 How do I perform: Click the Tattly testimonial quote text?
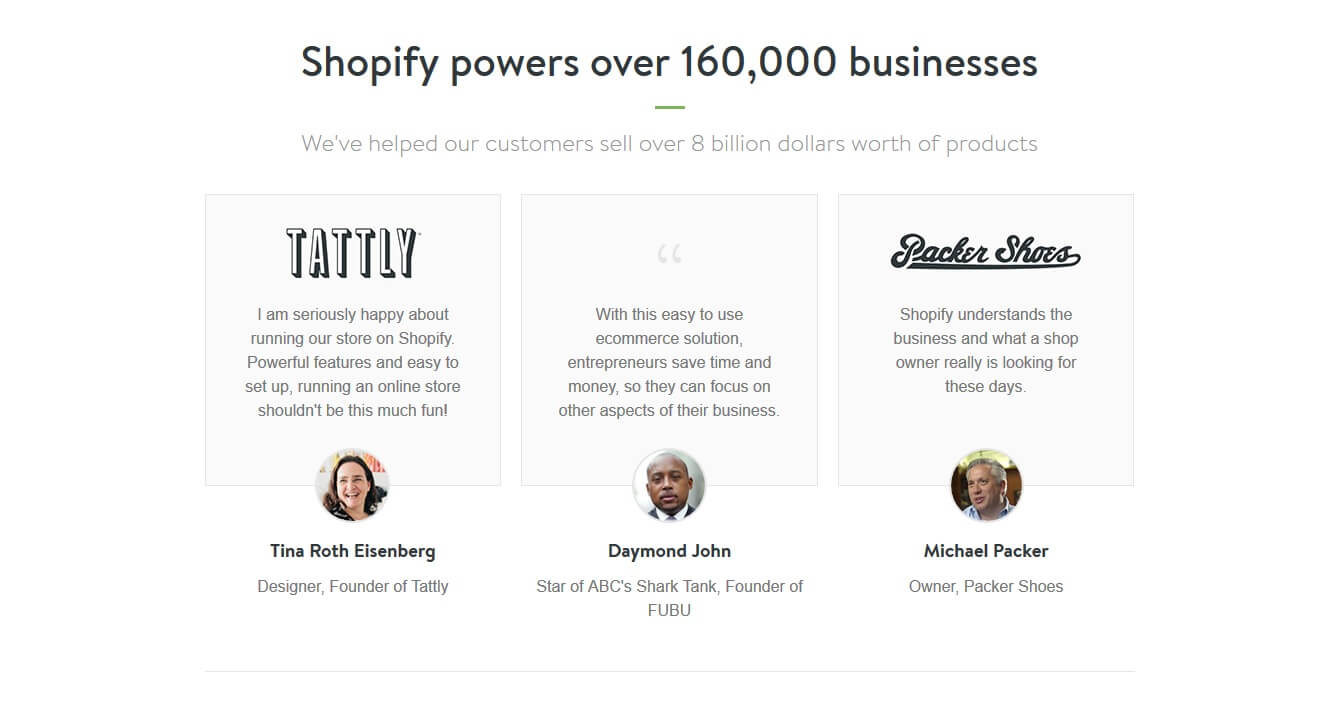click(x=352, y=362)
